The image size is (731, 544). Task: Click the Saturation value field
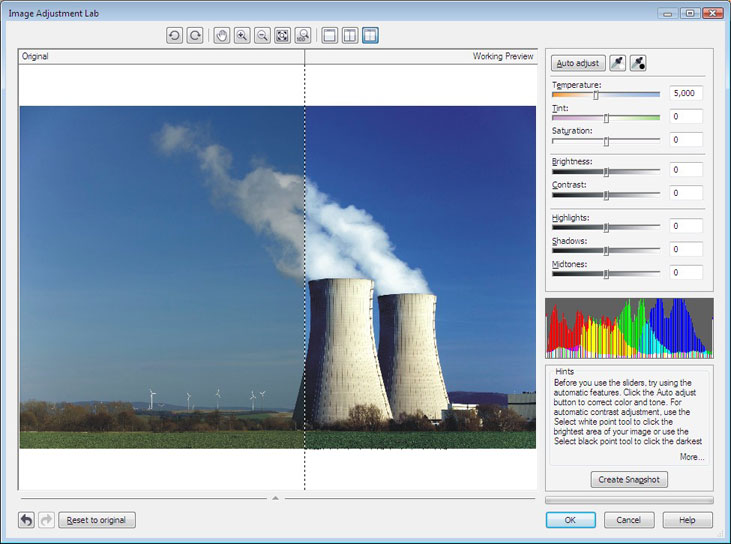[x=686, y=140]
